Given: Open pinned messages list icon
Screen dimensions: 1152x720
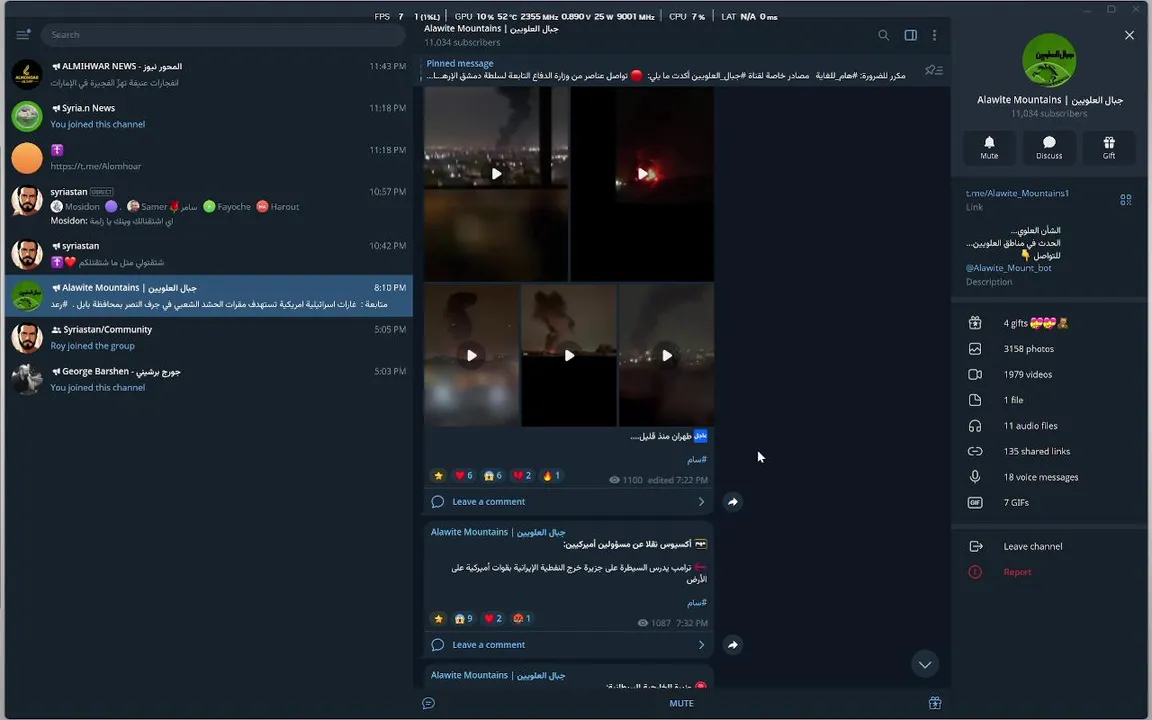Looking at the screenshot, I should pyautogui.click(x=934, y=70).
